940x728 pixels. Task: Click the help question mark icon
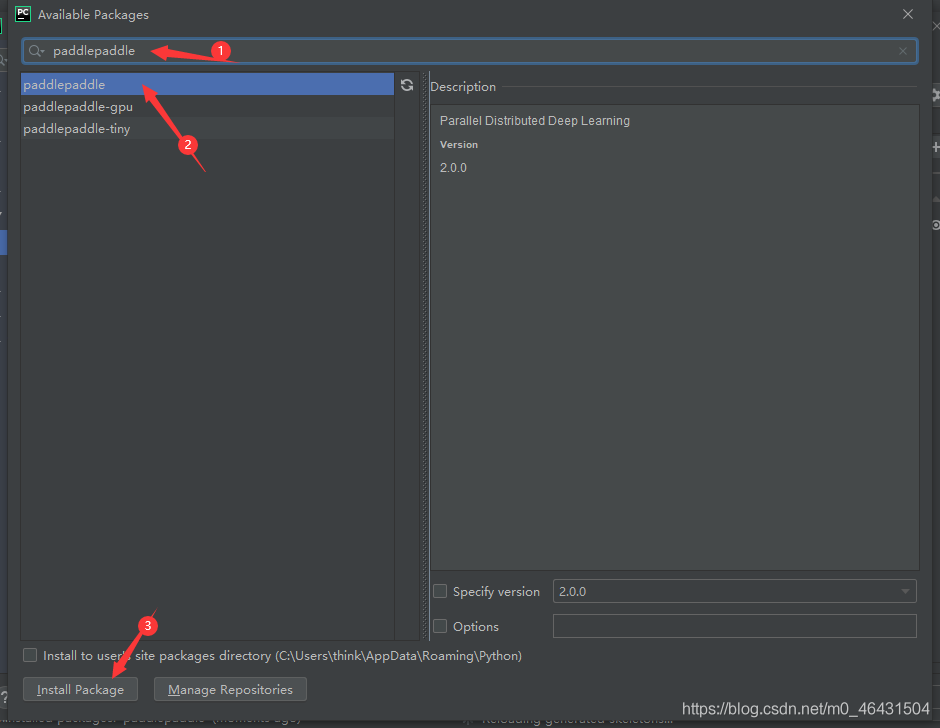4,697
